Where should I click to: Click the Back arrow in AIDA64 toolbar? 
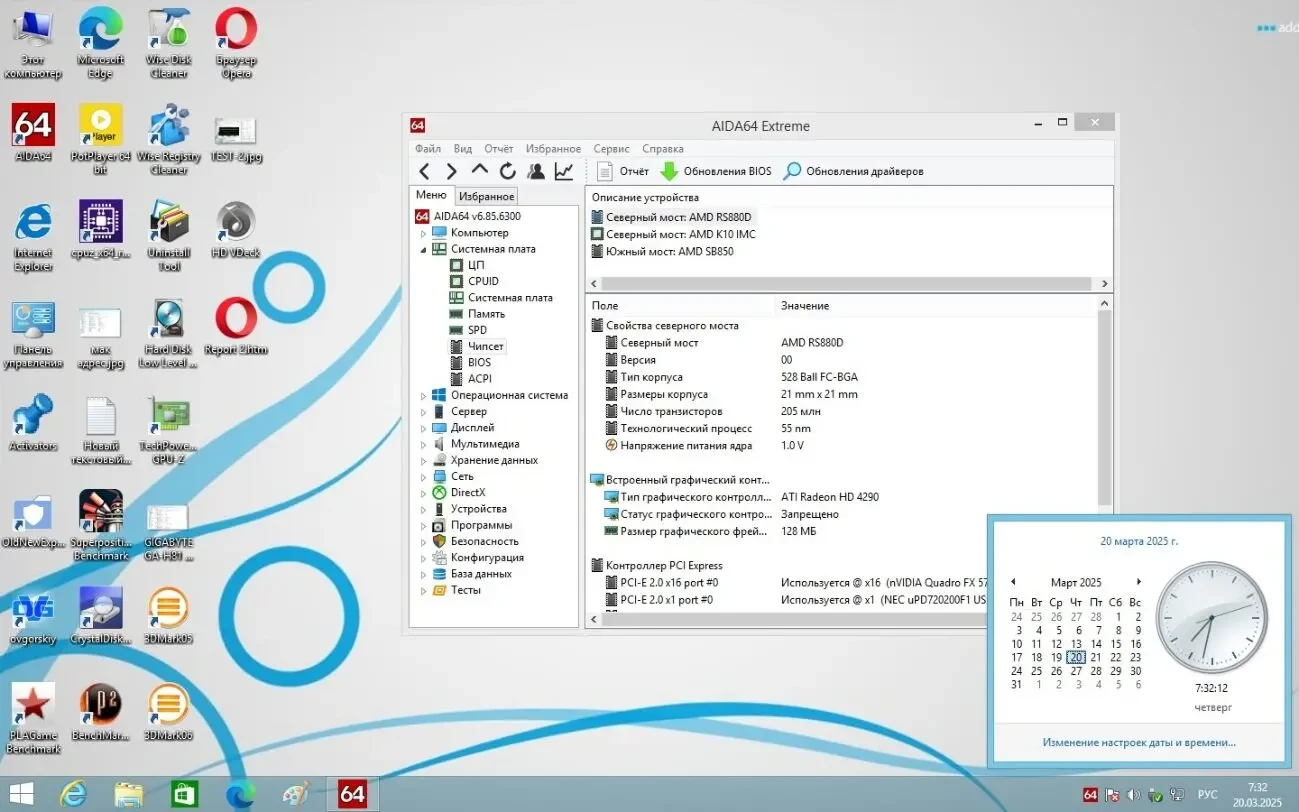(425, 171)
